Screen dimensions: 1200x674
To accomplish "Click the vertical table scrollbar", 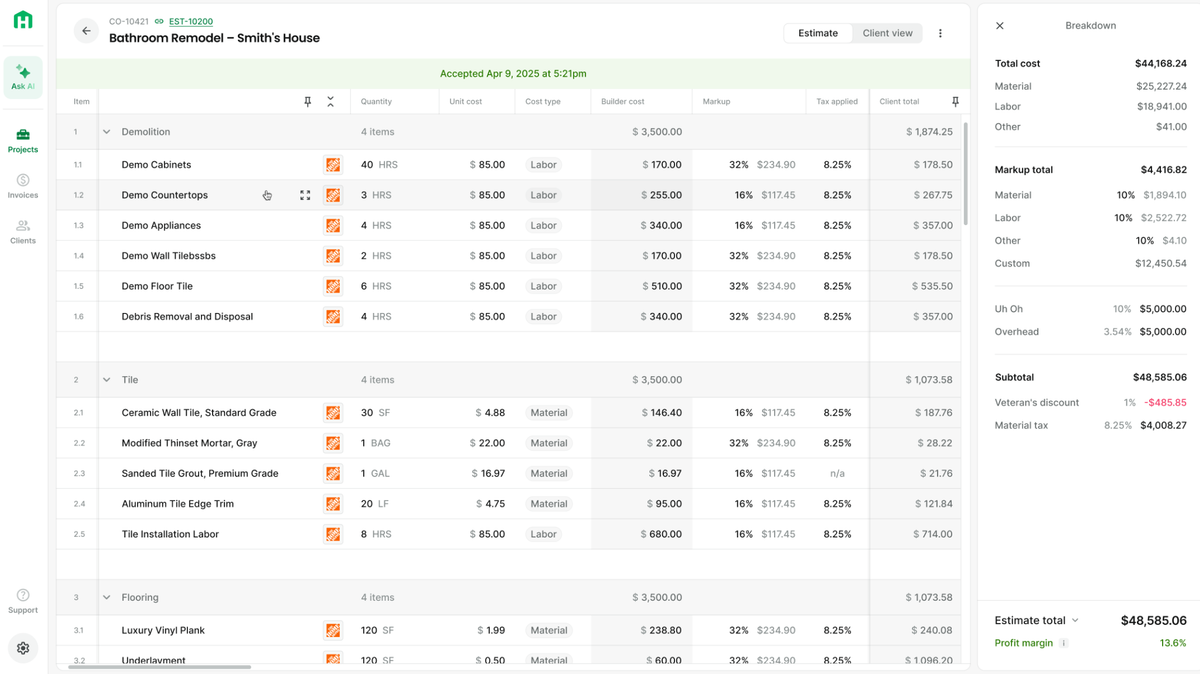I will tap(966, 173).
